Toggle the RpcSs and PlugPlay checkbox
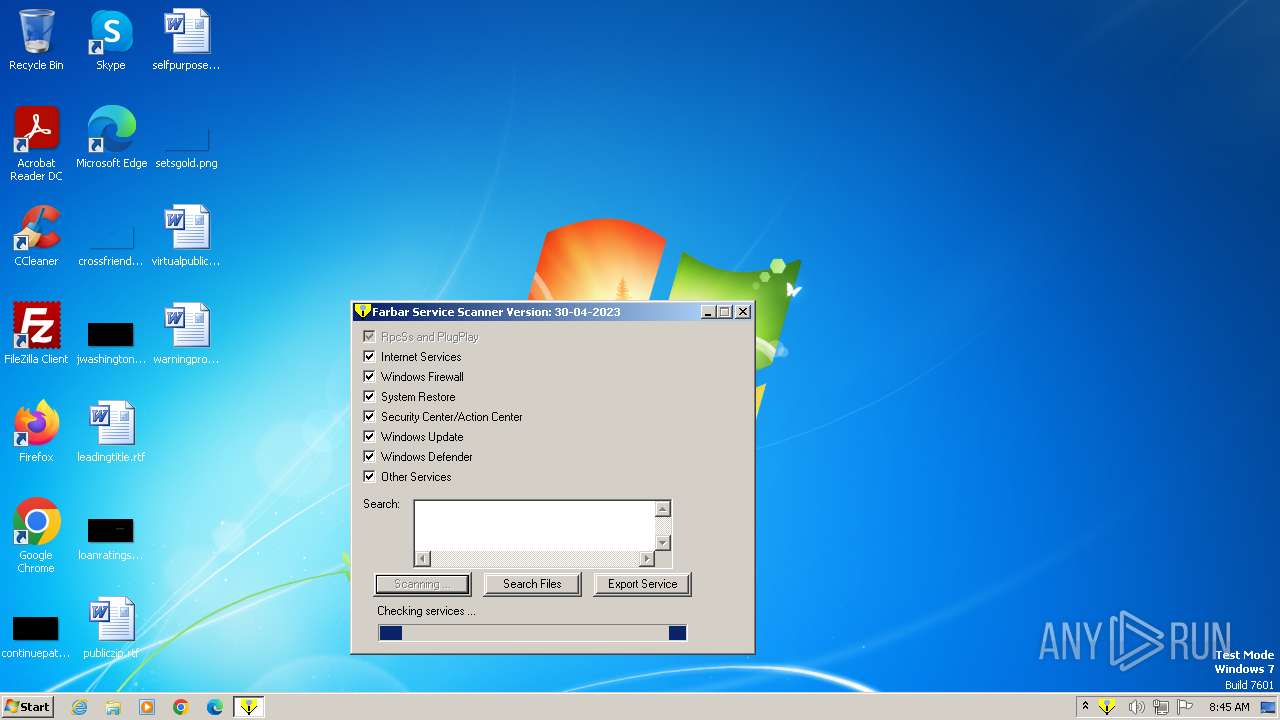The height and width of the screenshot is (720, 1280). click(370, 337)
